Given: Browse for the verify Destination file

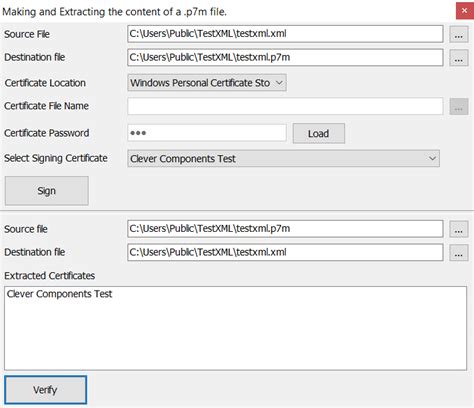Looking at the screenshot, I should click(459, 253).
